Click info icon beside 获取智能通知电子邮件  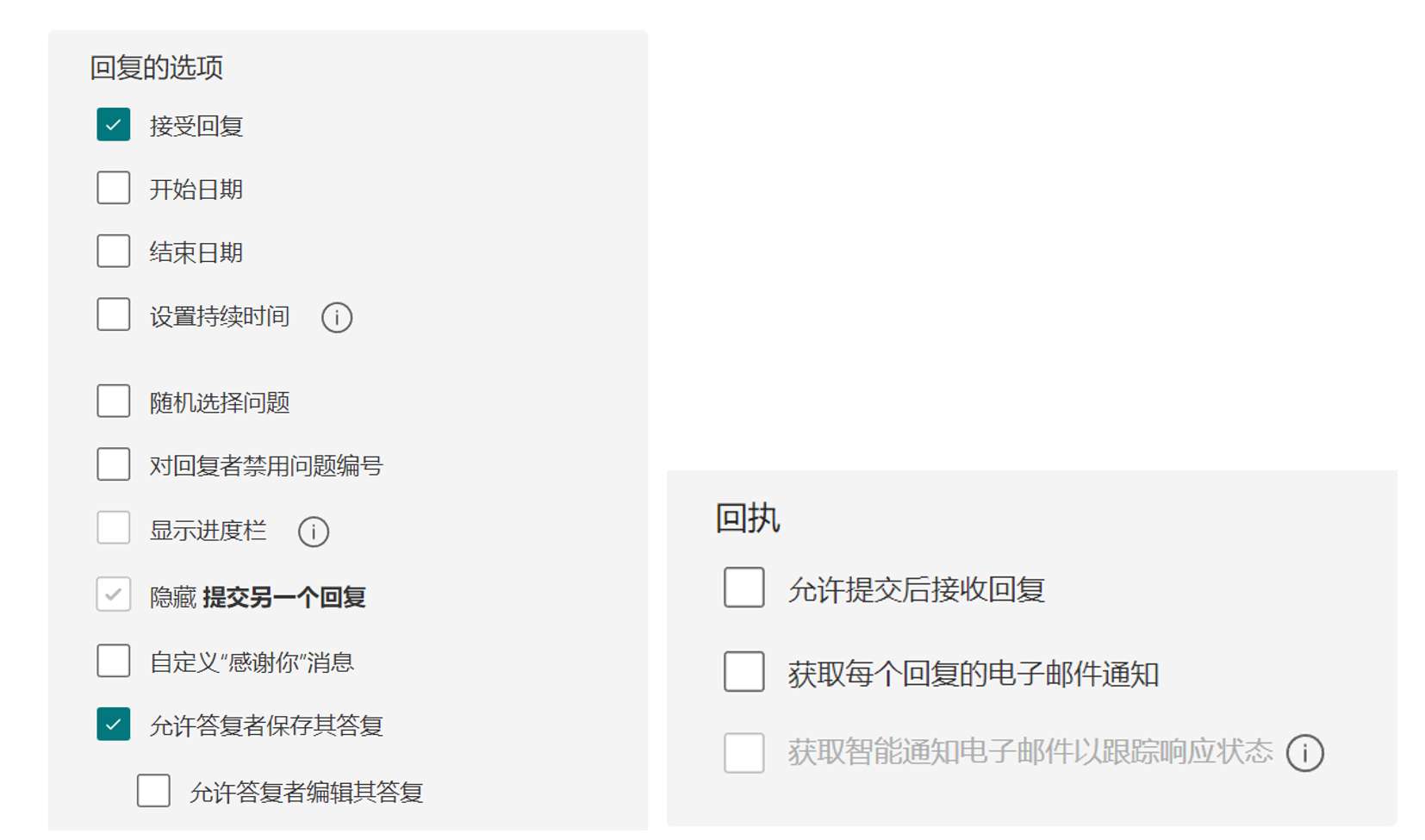coord(1304,753)
